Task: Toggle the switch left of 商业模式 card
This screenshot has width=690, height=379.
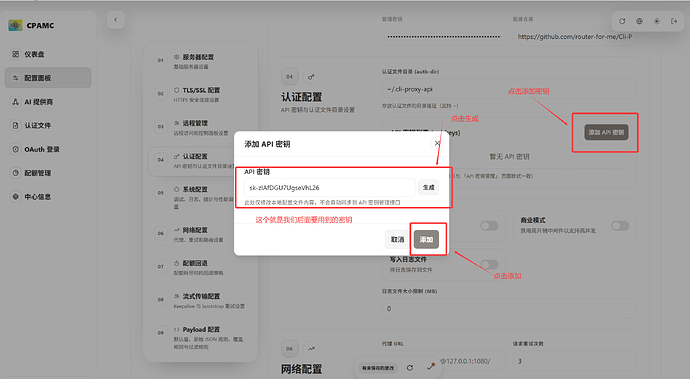Action: pyautogui.click(x=489, y=226)
